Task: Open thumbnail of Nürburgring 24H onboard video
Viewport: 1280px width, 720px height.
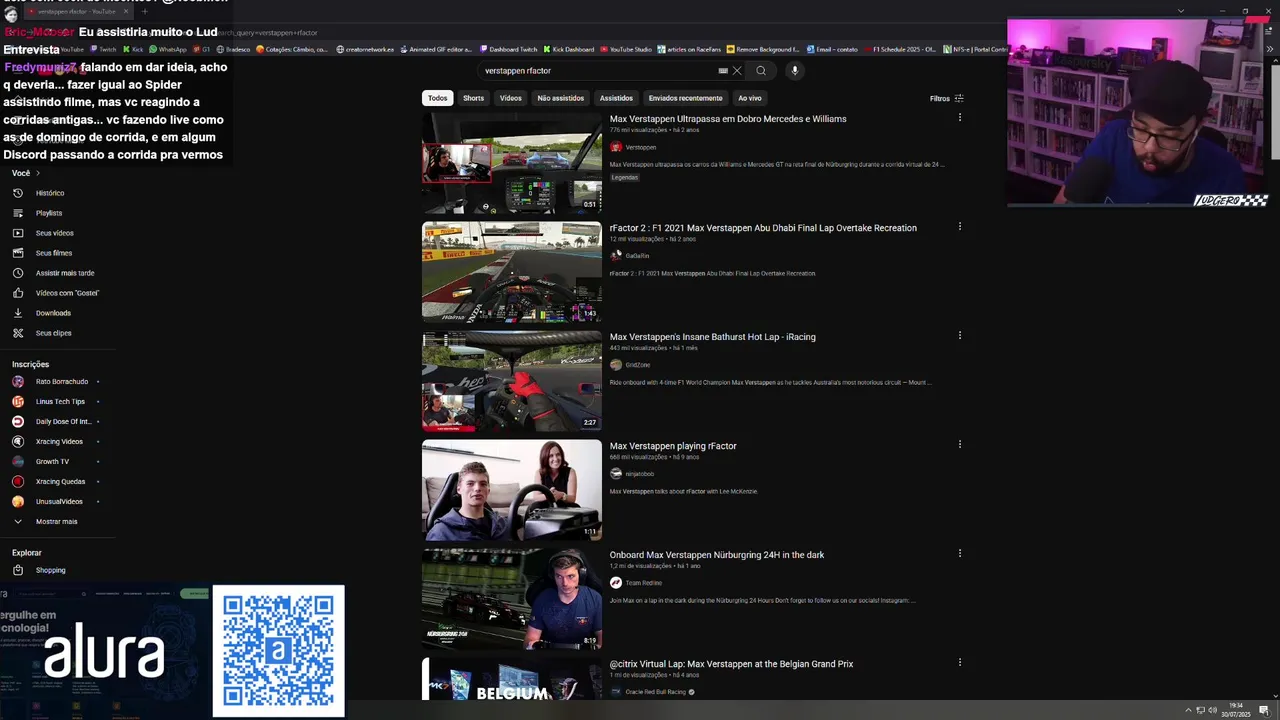Action: coord(512,598)
